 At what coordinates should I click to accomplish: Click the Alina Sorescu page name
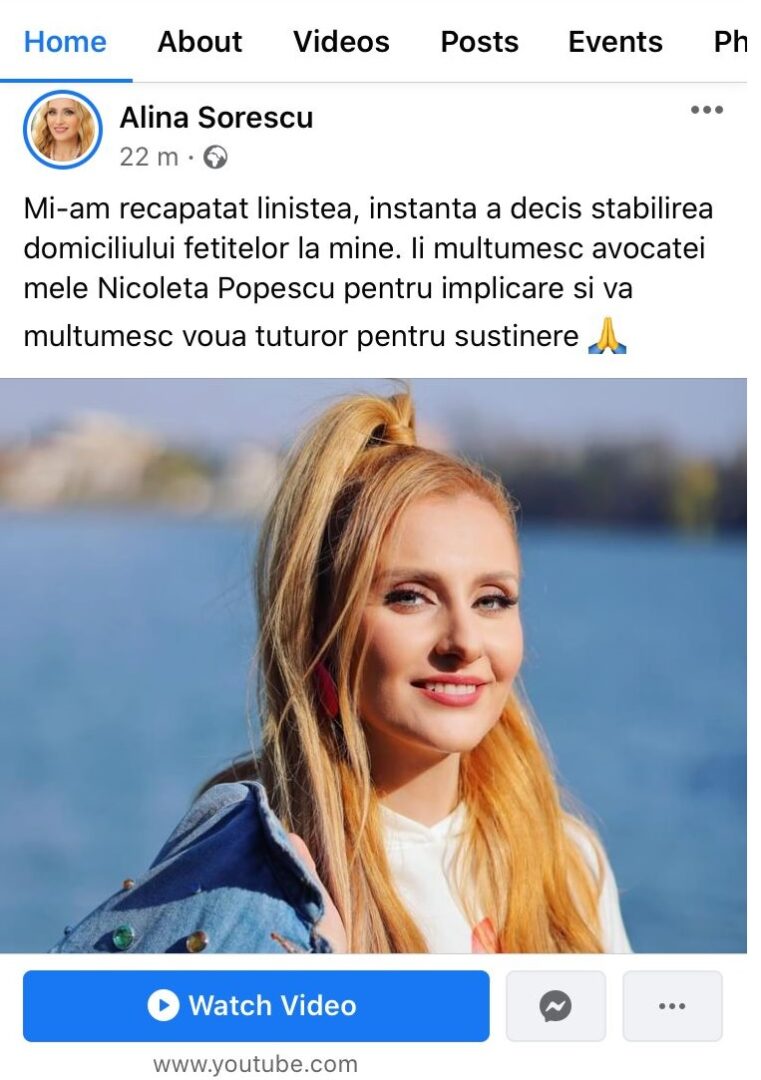coord(216,118)
